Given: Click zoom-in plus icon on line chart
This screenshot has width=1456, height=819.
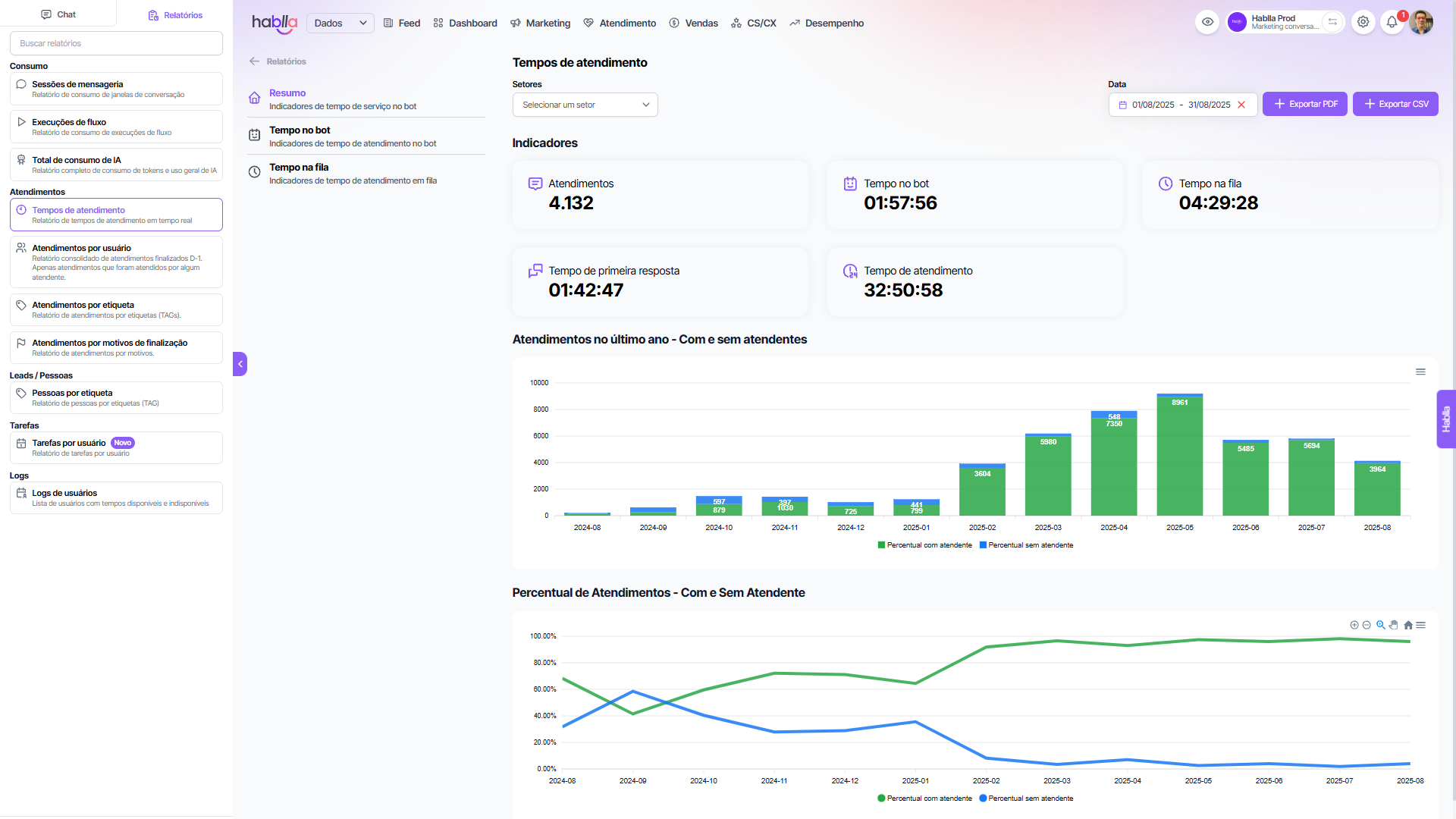Looking at the screenshot, I should 1354,626.
